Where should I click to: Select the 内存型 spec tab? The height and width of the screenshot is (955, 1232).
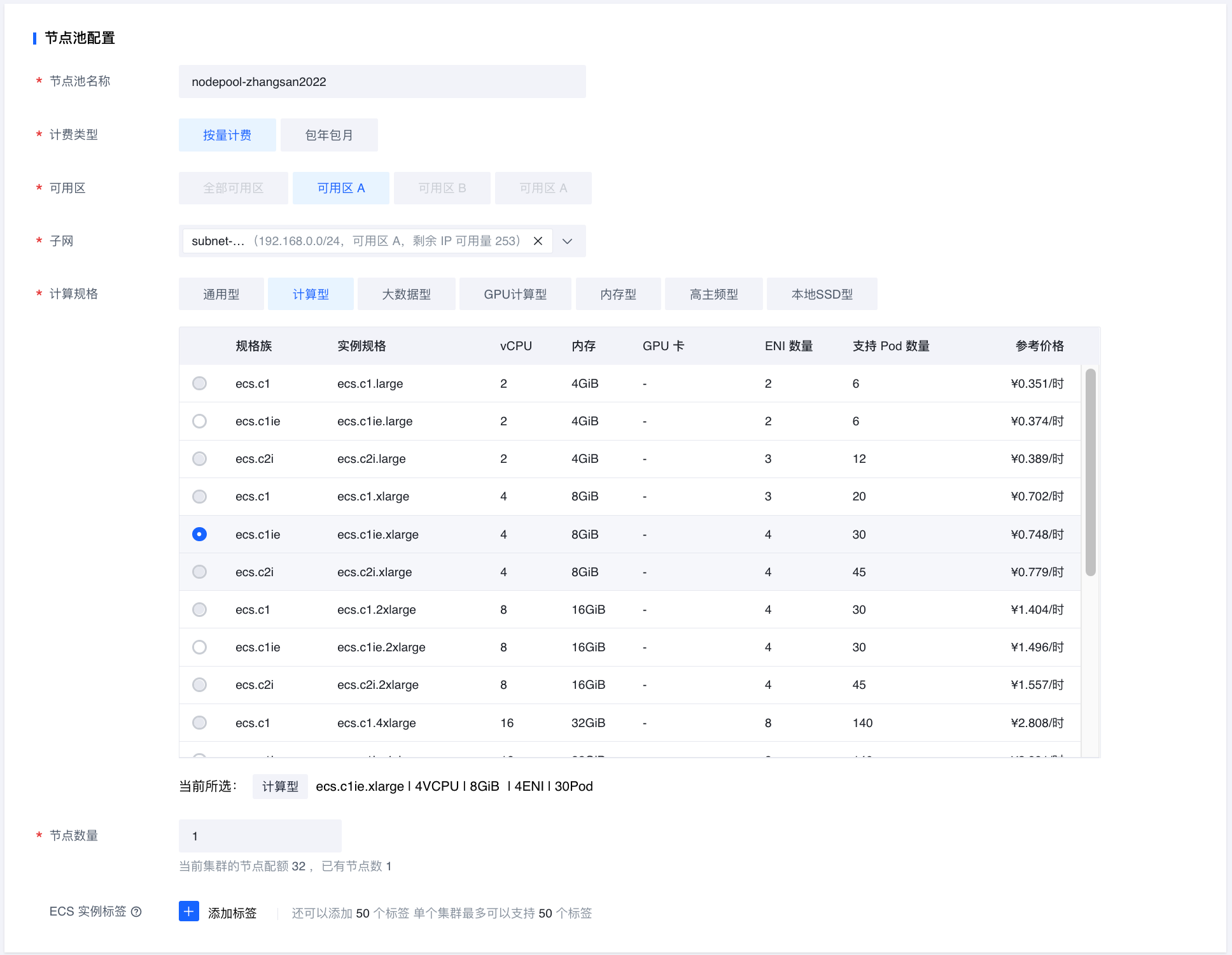pos(618,294)
